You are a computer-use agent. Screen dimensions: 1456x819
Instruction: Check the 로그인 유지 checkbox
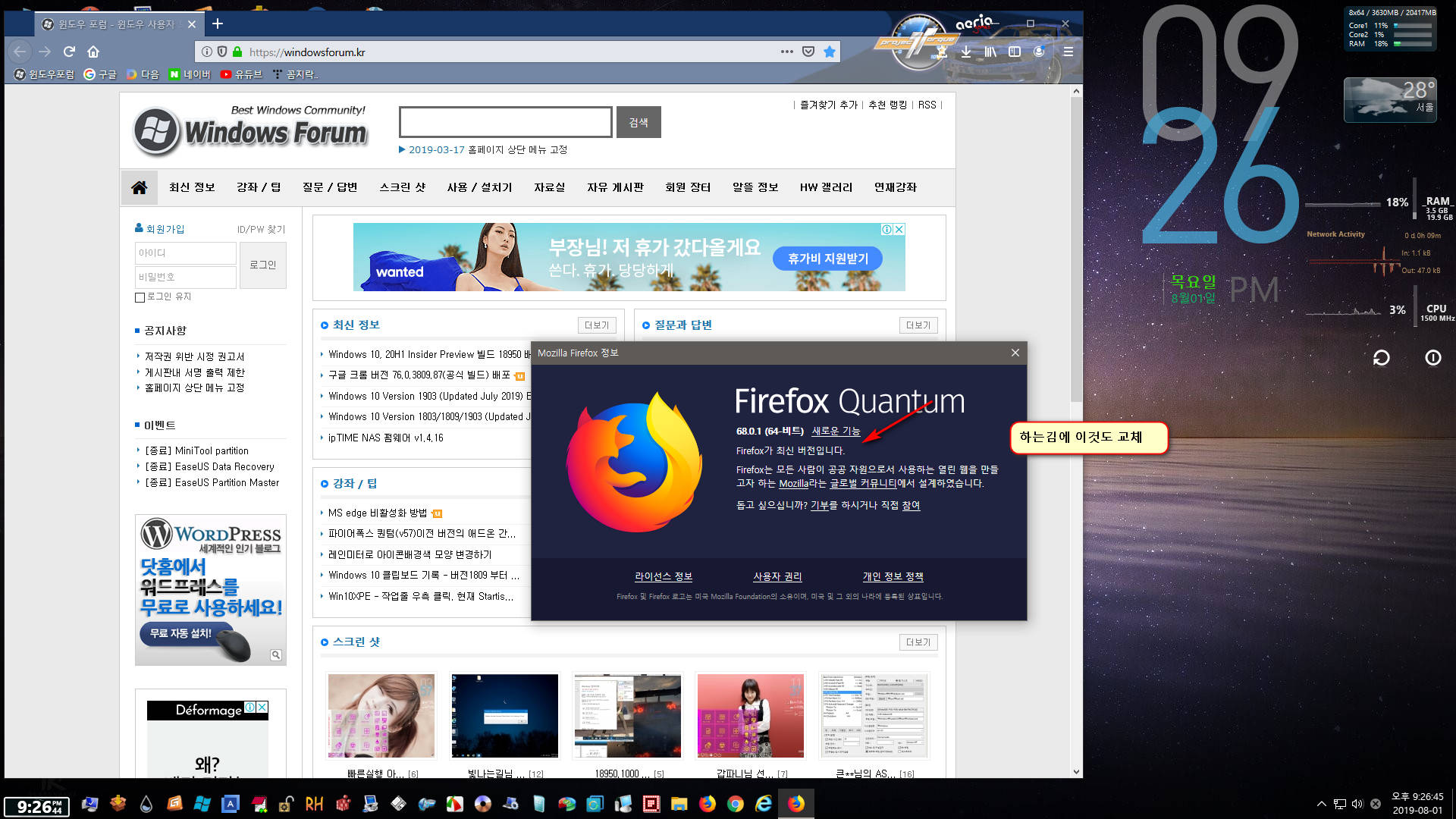click(140, 297)
